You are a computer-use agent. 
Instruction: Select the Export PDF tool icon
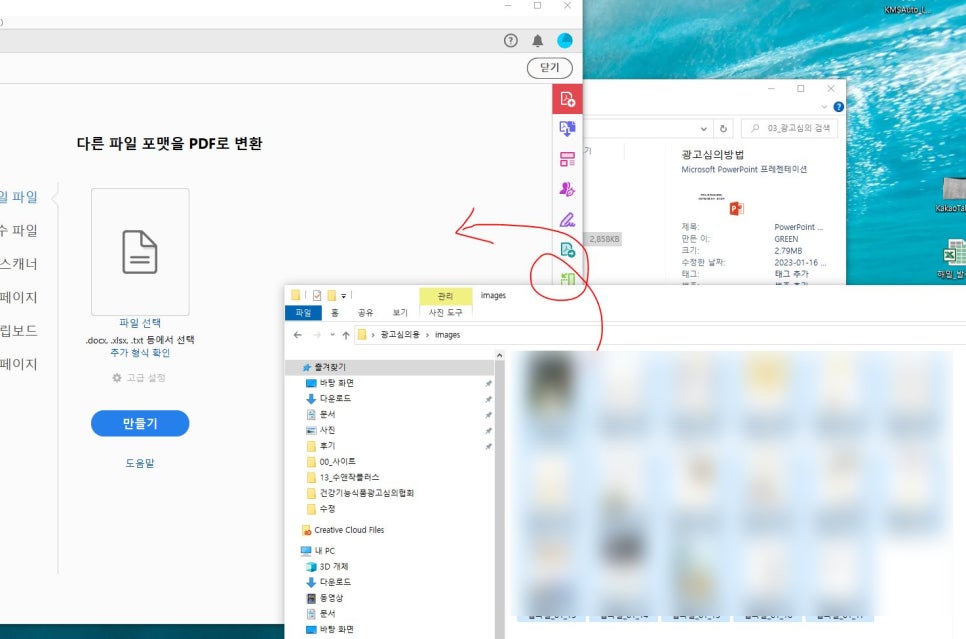coord(567,250)
